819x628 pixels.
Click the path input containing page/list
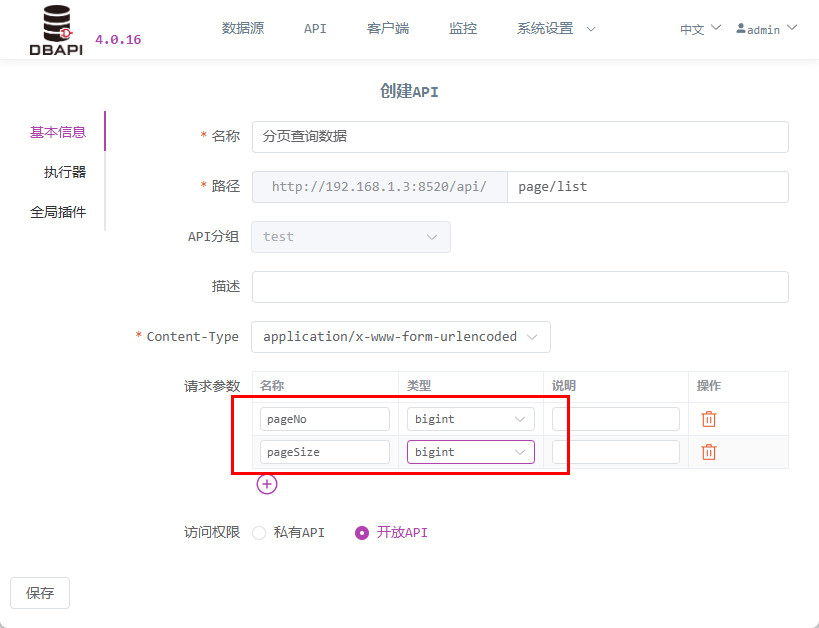pos(648,187)
